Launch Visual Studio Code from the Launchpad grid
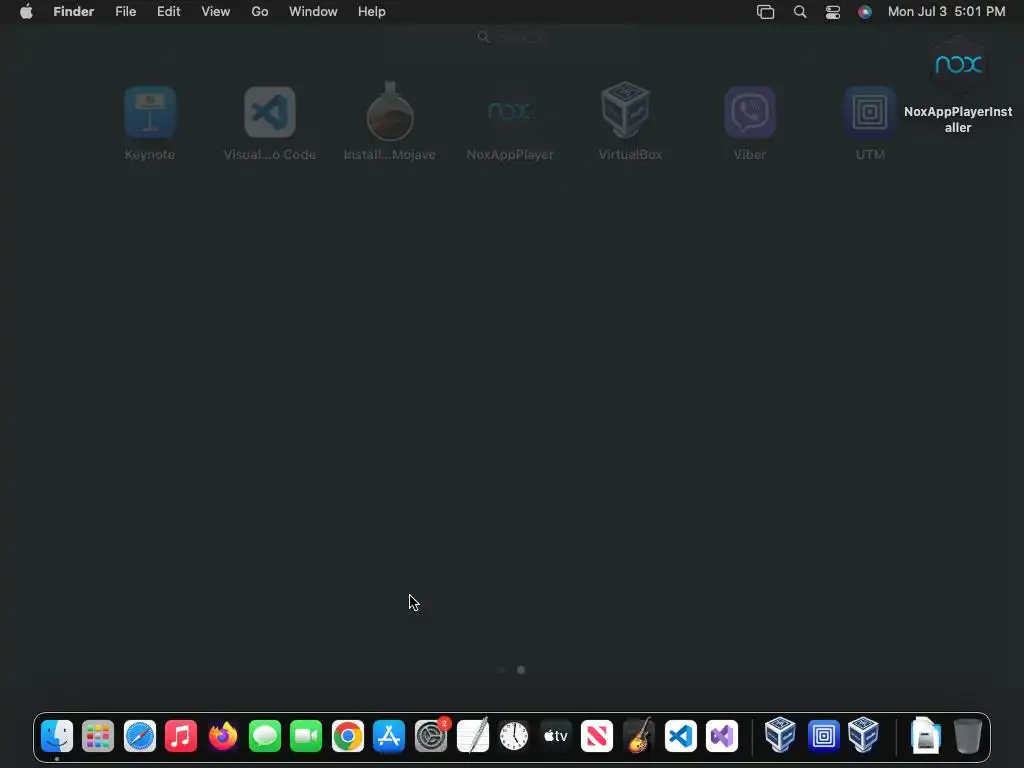This screenshot has height=768, width=1024. [x=270, y=112]
